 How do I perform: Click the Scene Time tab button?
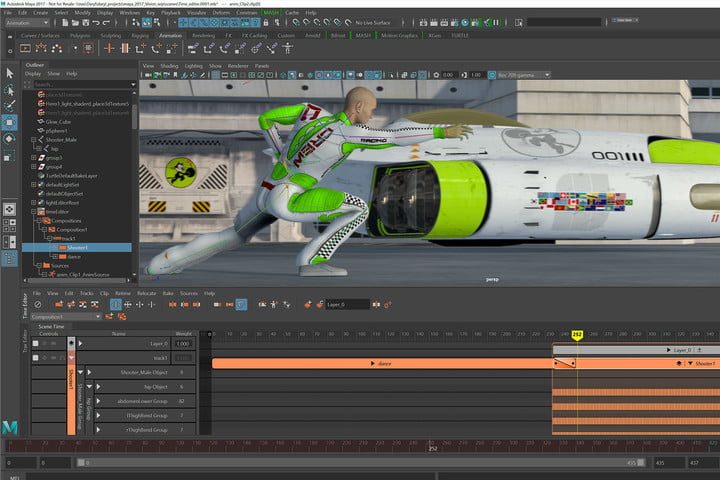point(51,327)
